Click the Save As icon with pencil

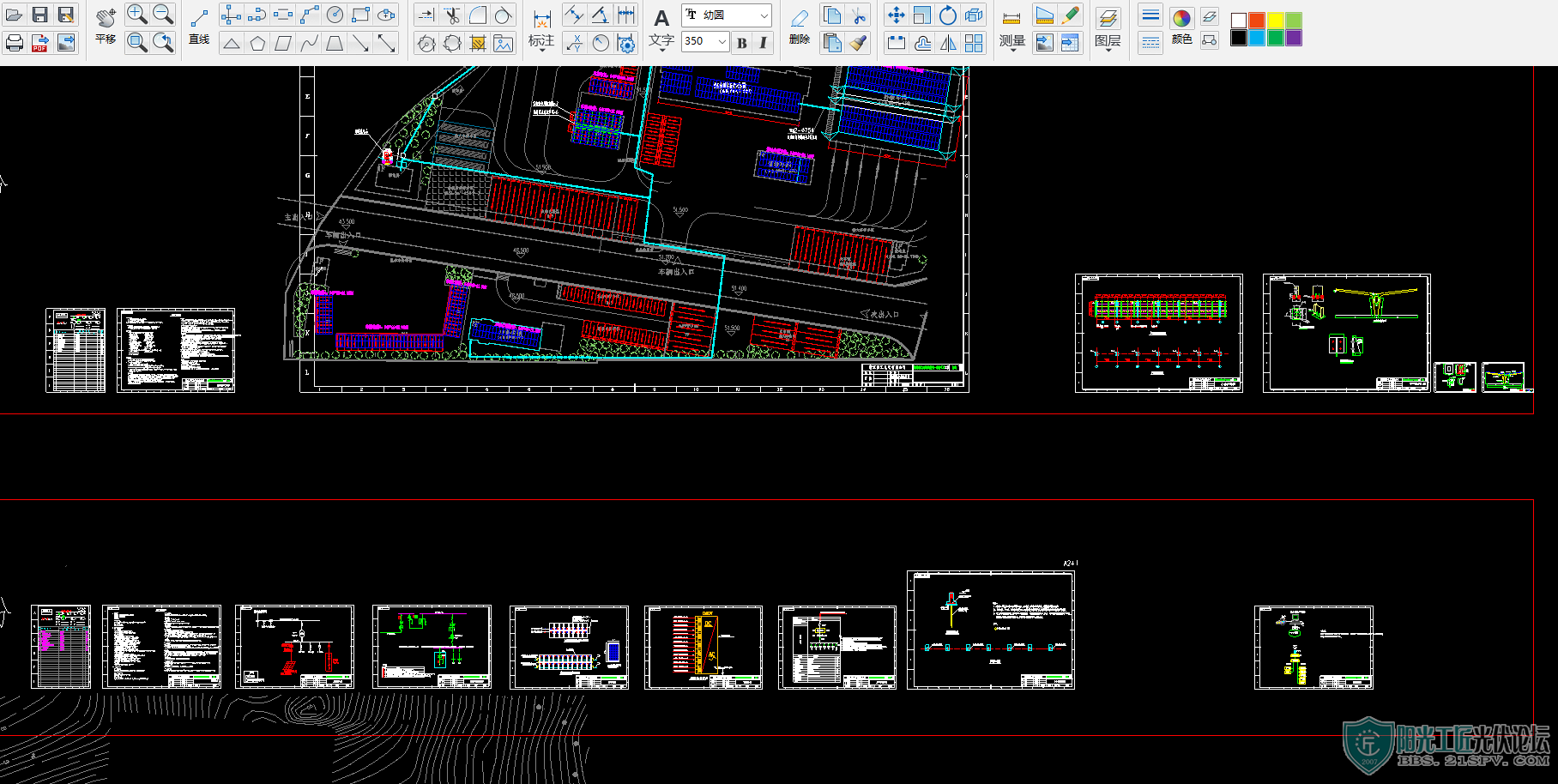pos(66,15)
